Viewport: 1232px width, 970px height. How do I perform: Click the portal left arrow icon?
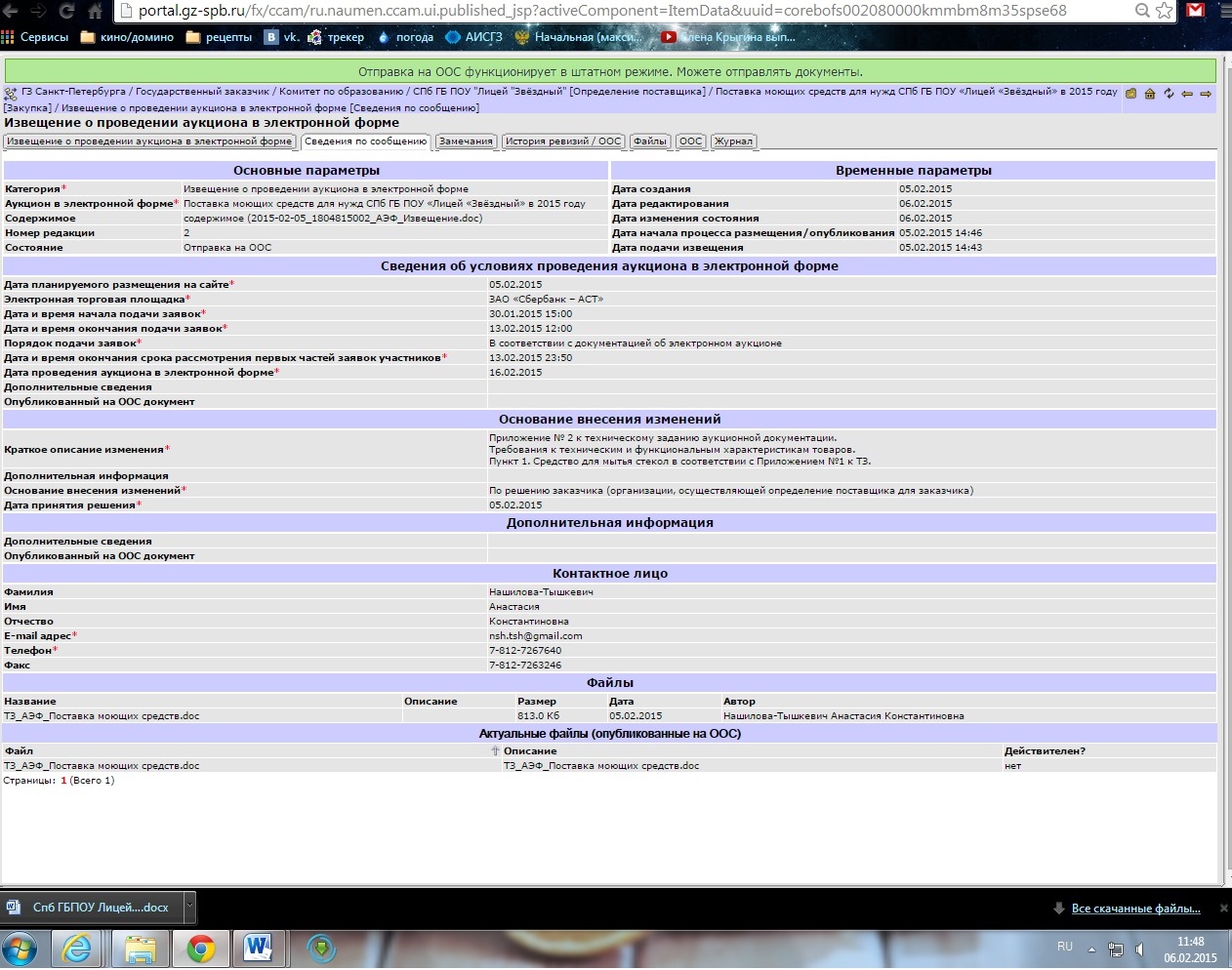tap(1187, 94)
